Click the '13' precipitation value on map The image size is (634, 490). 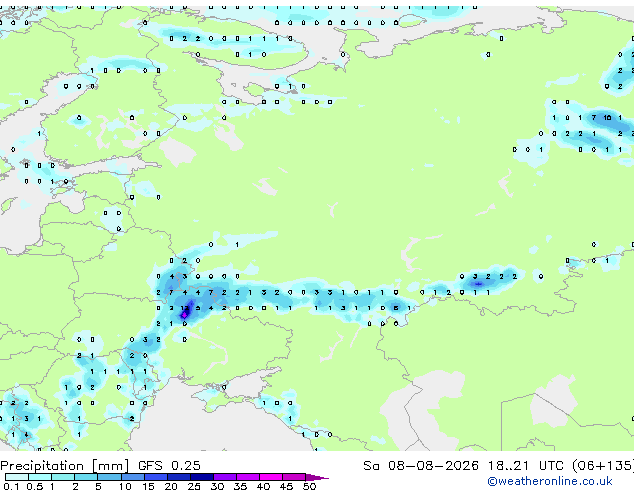coord(185,308)
